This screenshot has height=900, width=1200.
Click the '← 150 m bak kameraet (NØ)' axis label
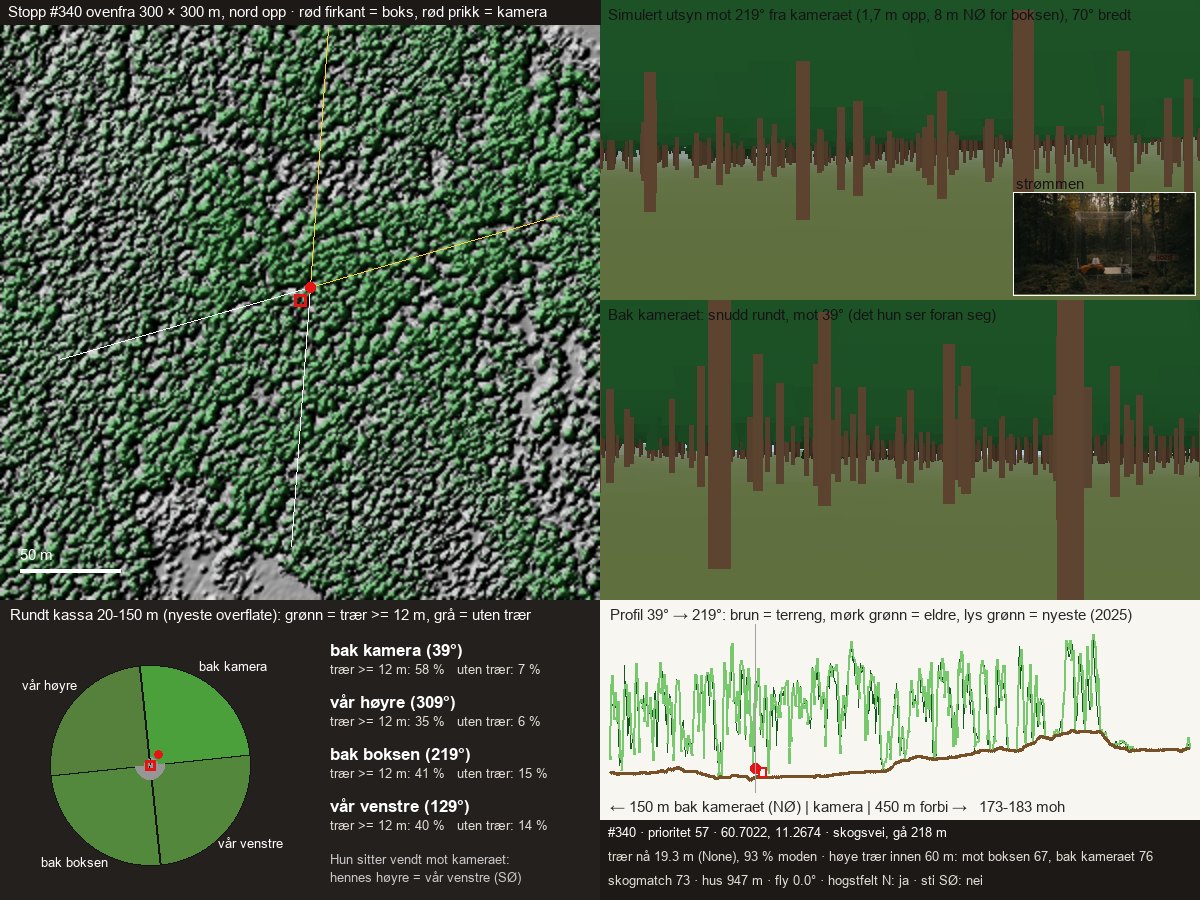pos(691,807)
